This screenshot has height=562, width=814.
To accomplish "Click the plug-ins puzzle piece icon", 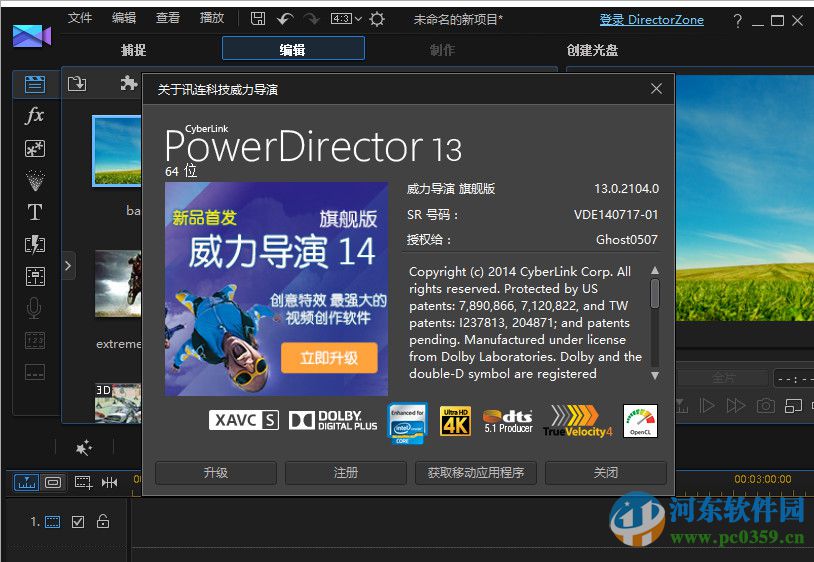I will pyautogui.click(x=128, y=83).
